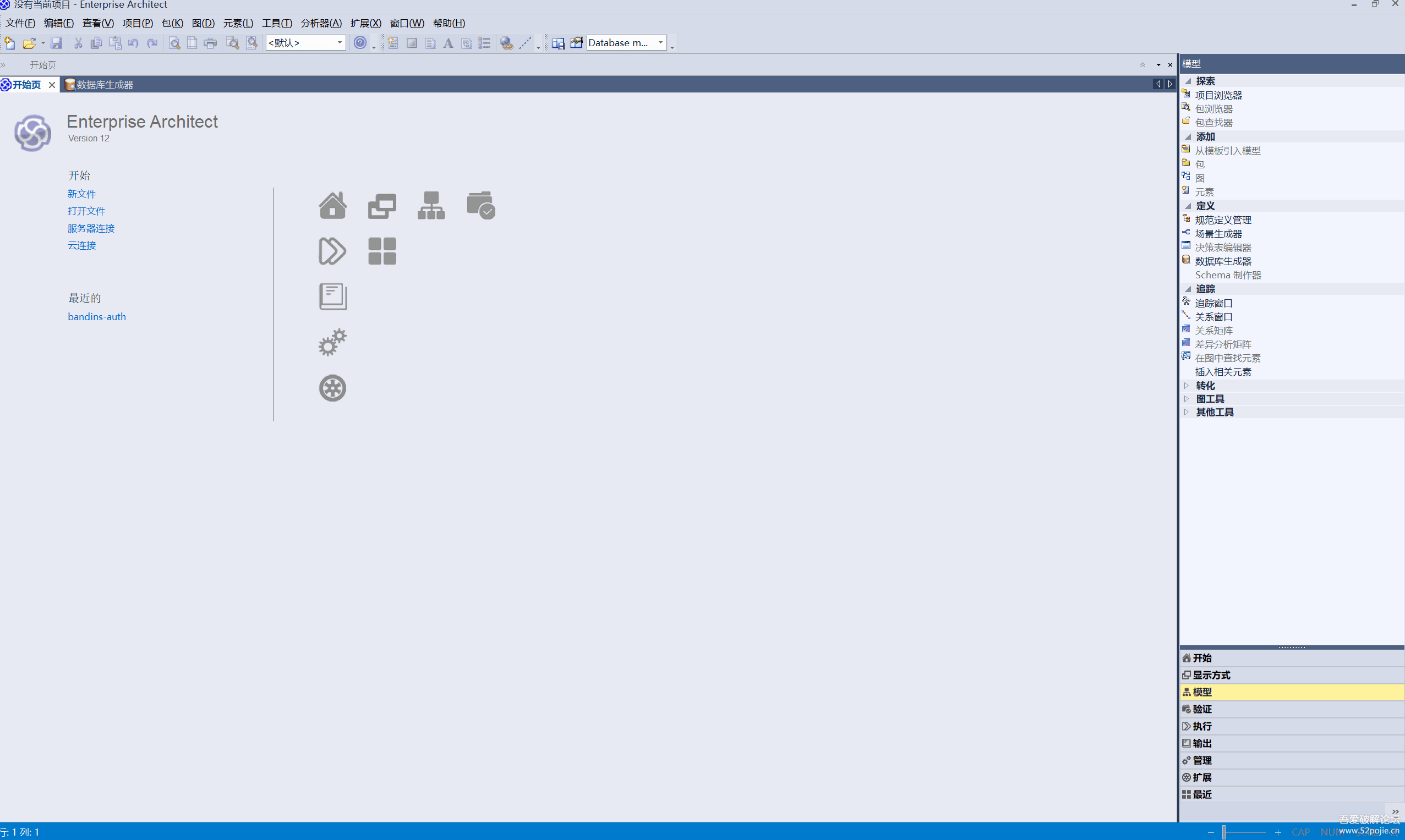This screenshot has width=1405, height=840.
Task: Open the 项目(P) menu
Action: [x=138, y=23]
